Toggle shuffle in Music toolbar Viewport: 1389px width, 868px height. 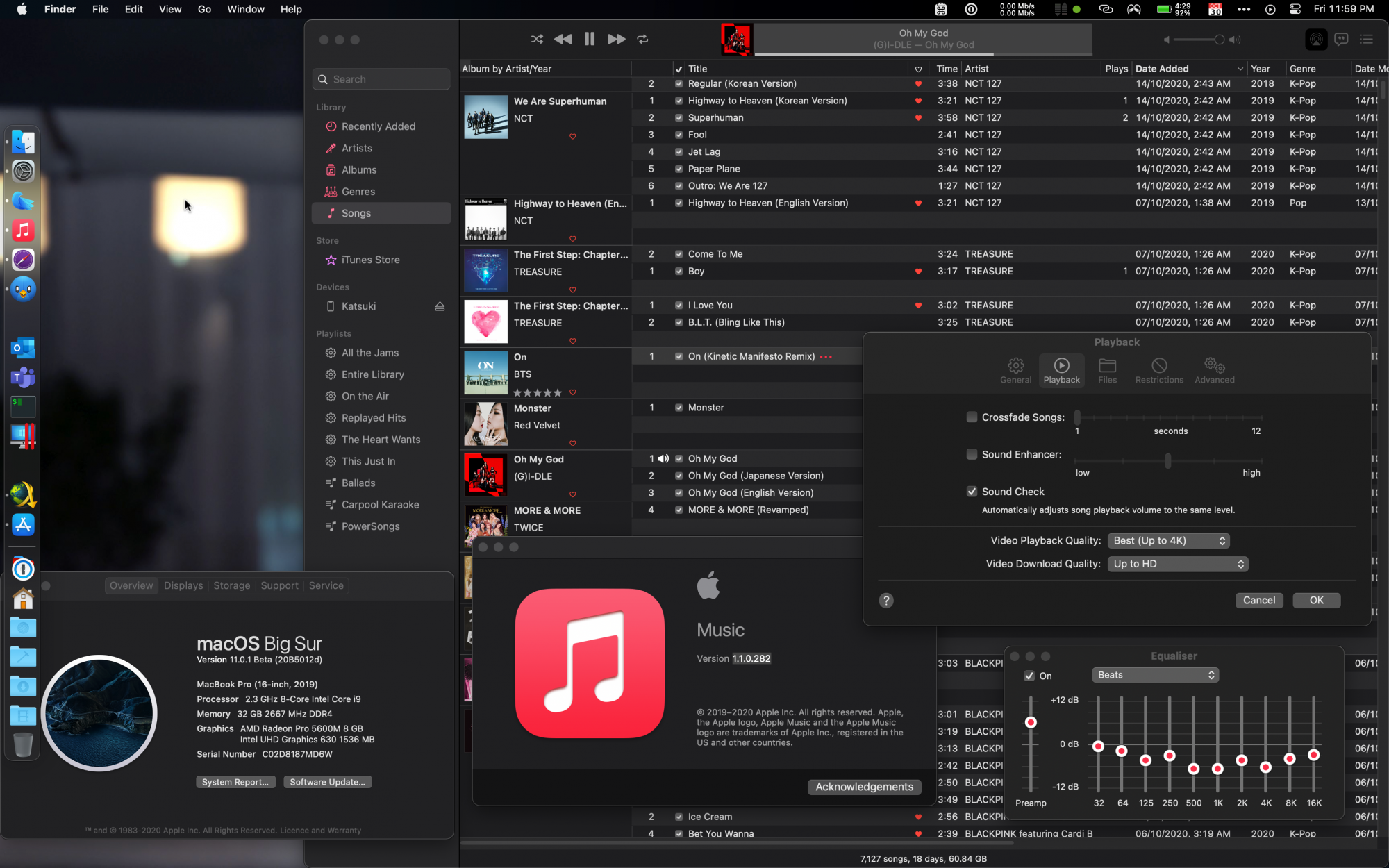pos(537,40)
